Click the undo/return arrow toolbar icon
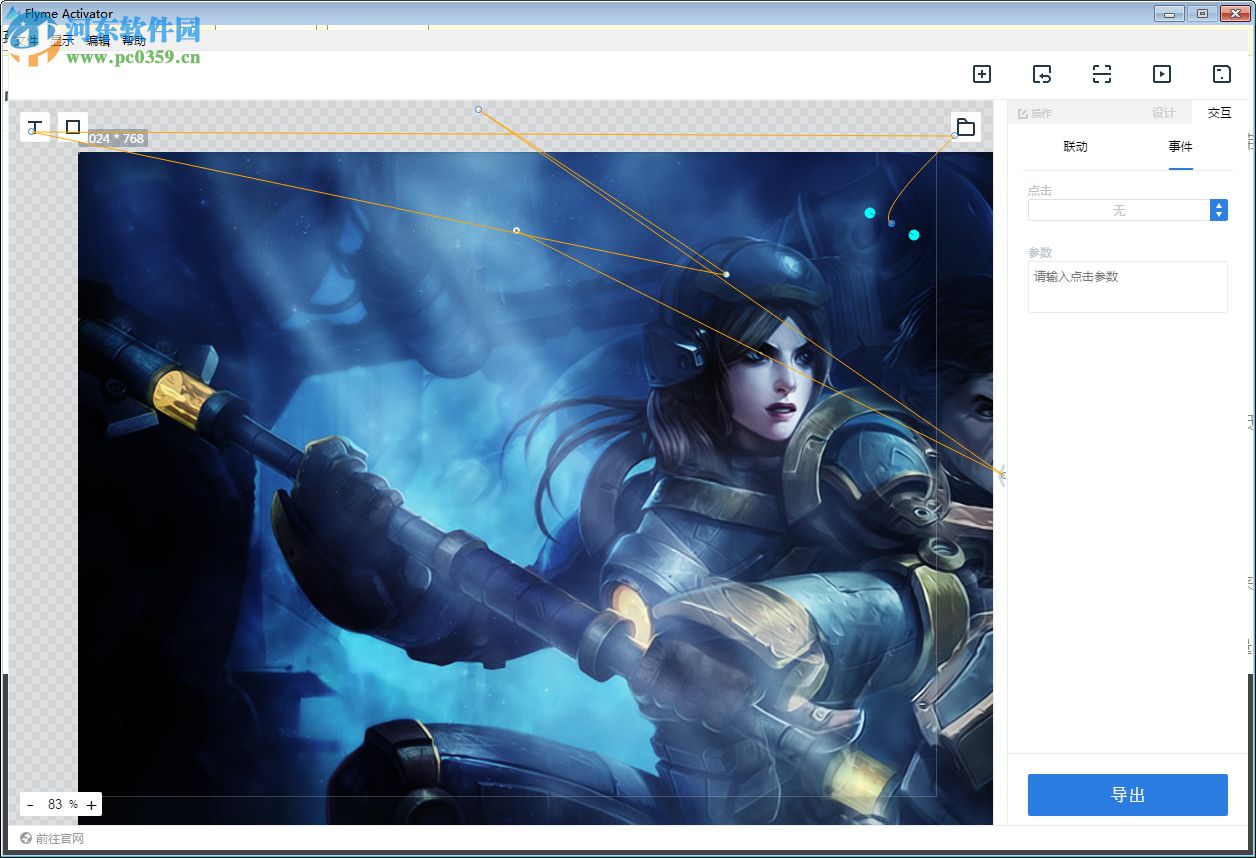This screenshot has width=1256, height=858. click(1042, 74)
